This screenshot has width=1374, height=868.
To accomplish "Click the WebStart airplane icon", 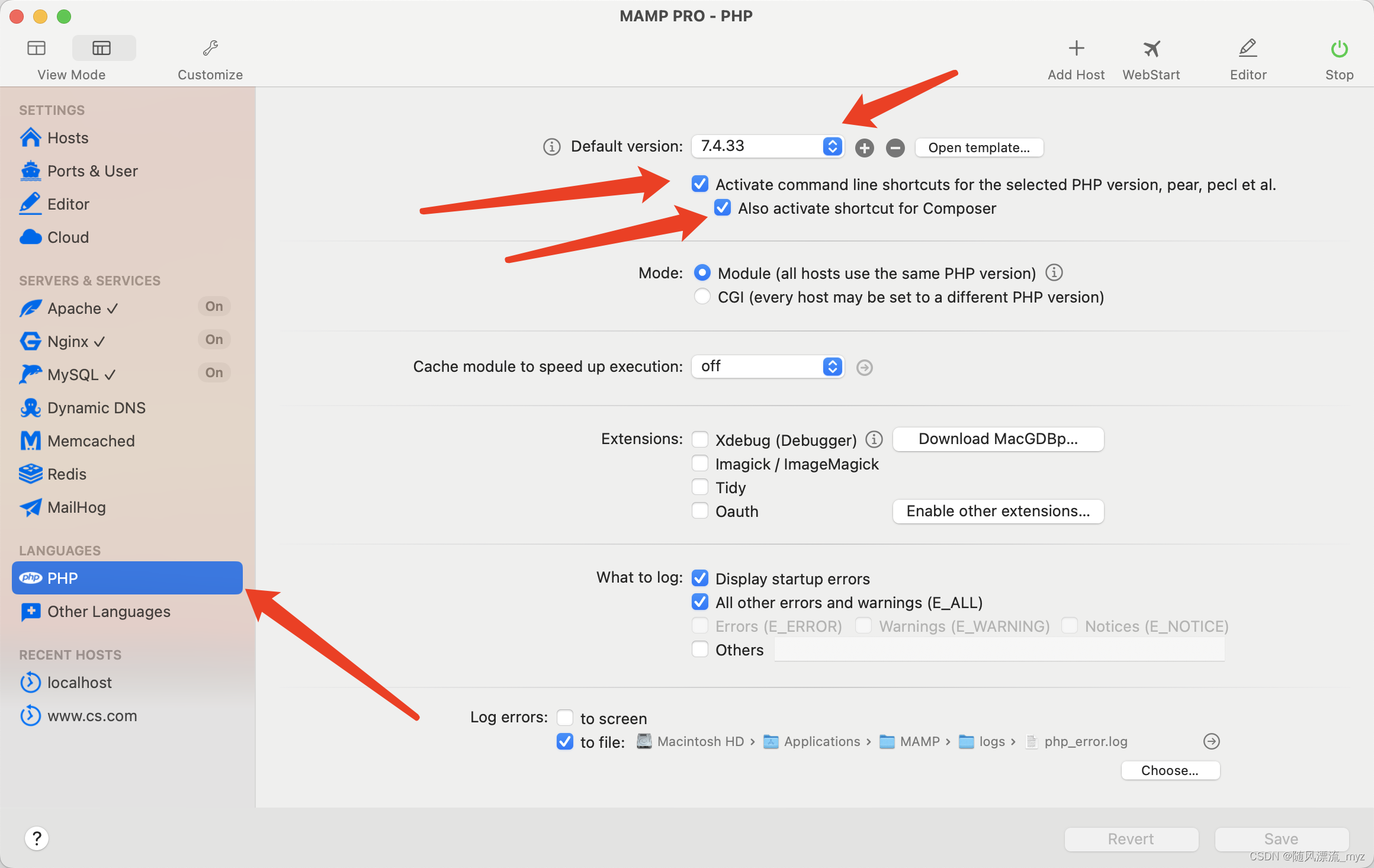I will [x=1151, y=49].
